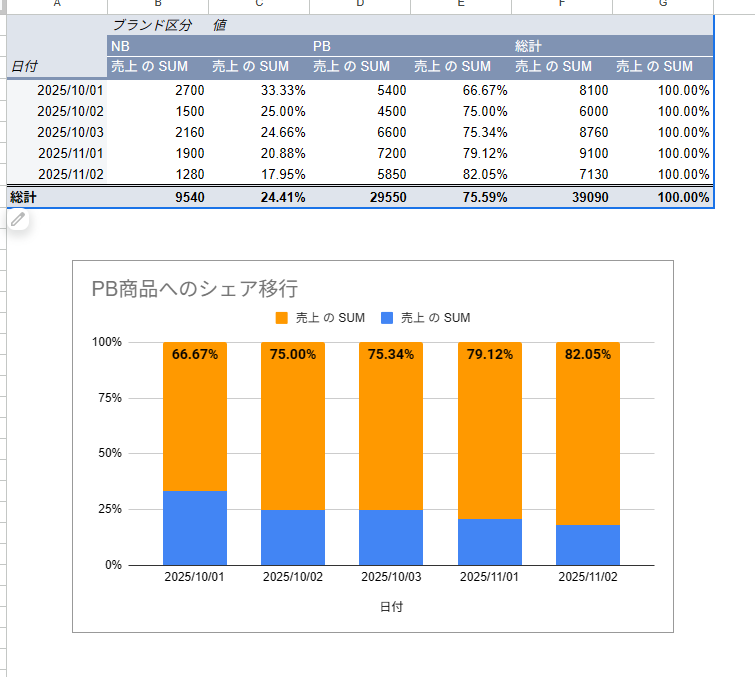Select the chart title PB商品へのシェア移行
This screenshot has height=677, width=755.
[x=194, y=289]
